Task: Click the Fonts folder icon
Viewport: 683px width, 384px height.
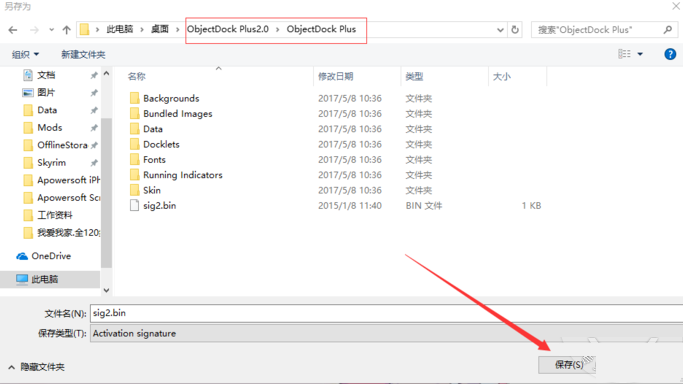Action: click(x=135, y=159)
